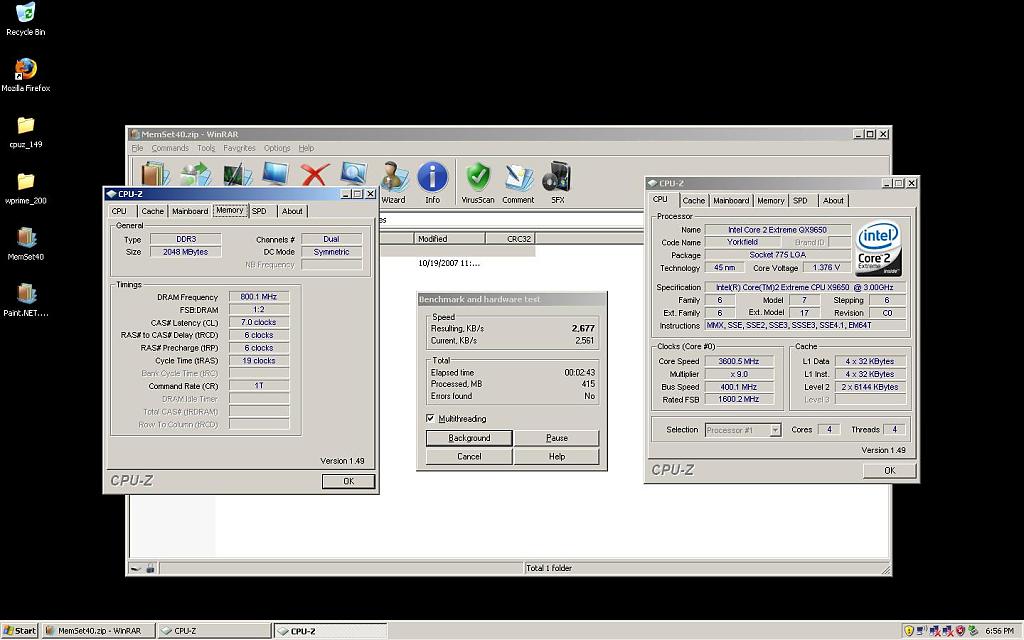The height and width of the screenshot is (640, 1024).
Task: Open About tab in left CPU-Z window
Action: click(x=292, y=211)
